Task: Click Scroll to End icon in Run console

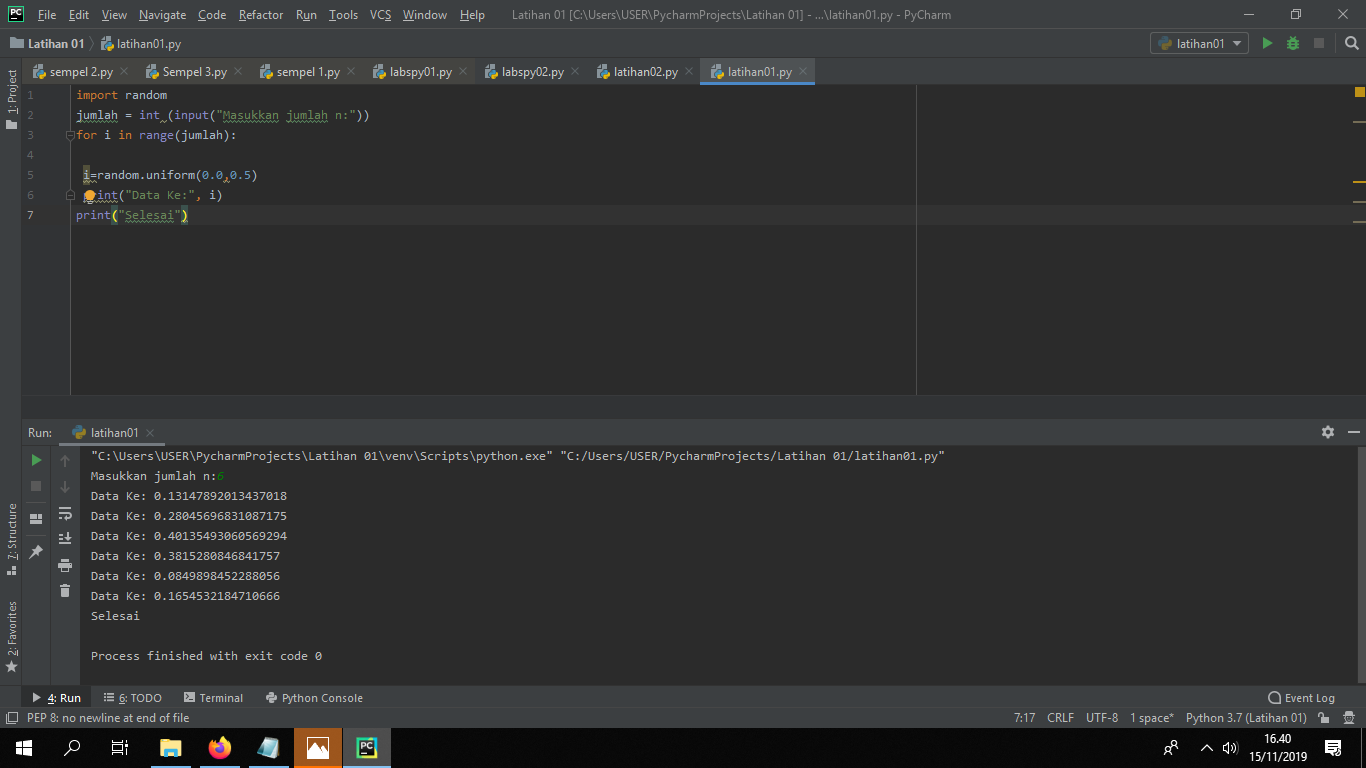Action: tap(65, 538)
